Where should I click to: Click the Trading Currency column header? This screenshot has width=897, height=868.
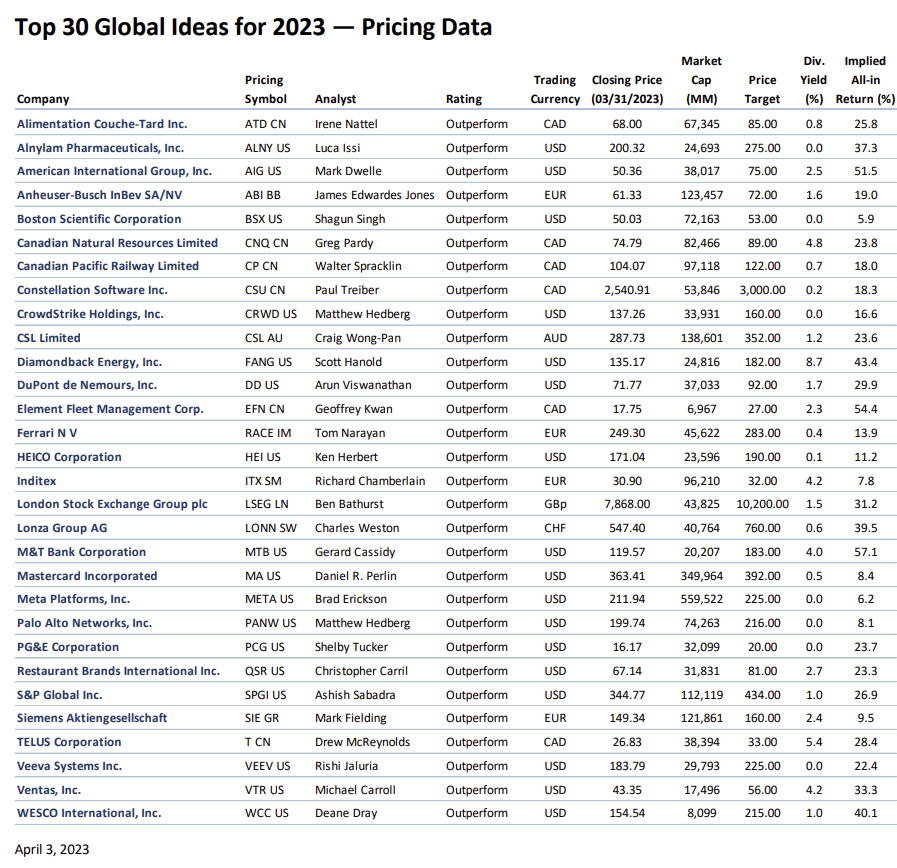(555, 89)
